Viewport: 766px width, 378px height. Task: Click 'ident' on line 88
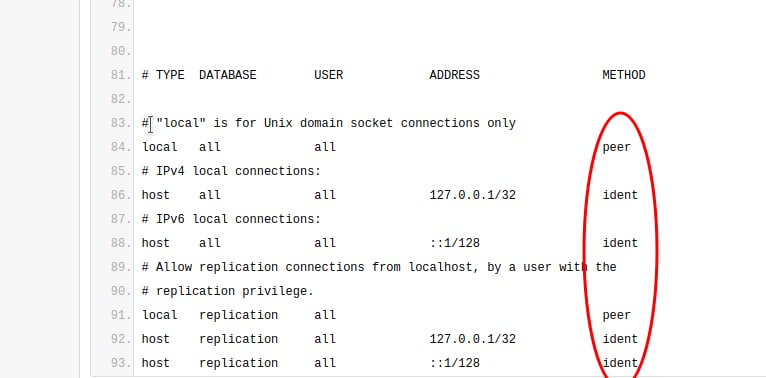click(x=620, y=243)
